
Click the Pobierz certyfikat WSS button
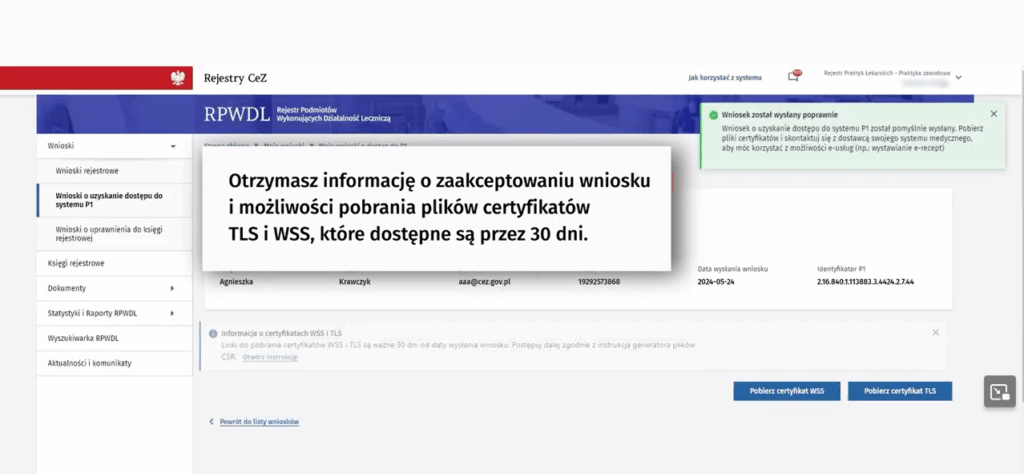[786, 391]
